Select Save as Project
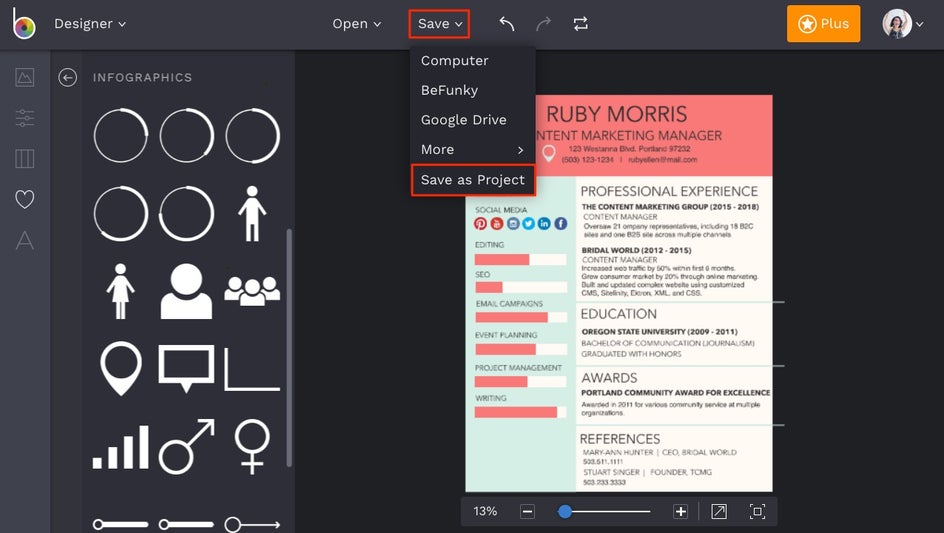Viewport: 944px width, 533px height. tap(473, 179)
